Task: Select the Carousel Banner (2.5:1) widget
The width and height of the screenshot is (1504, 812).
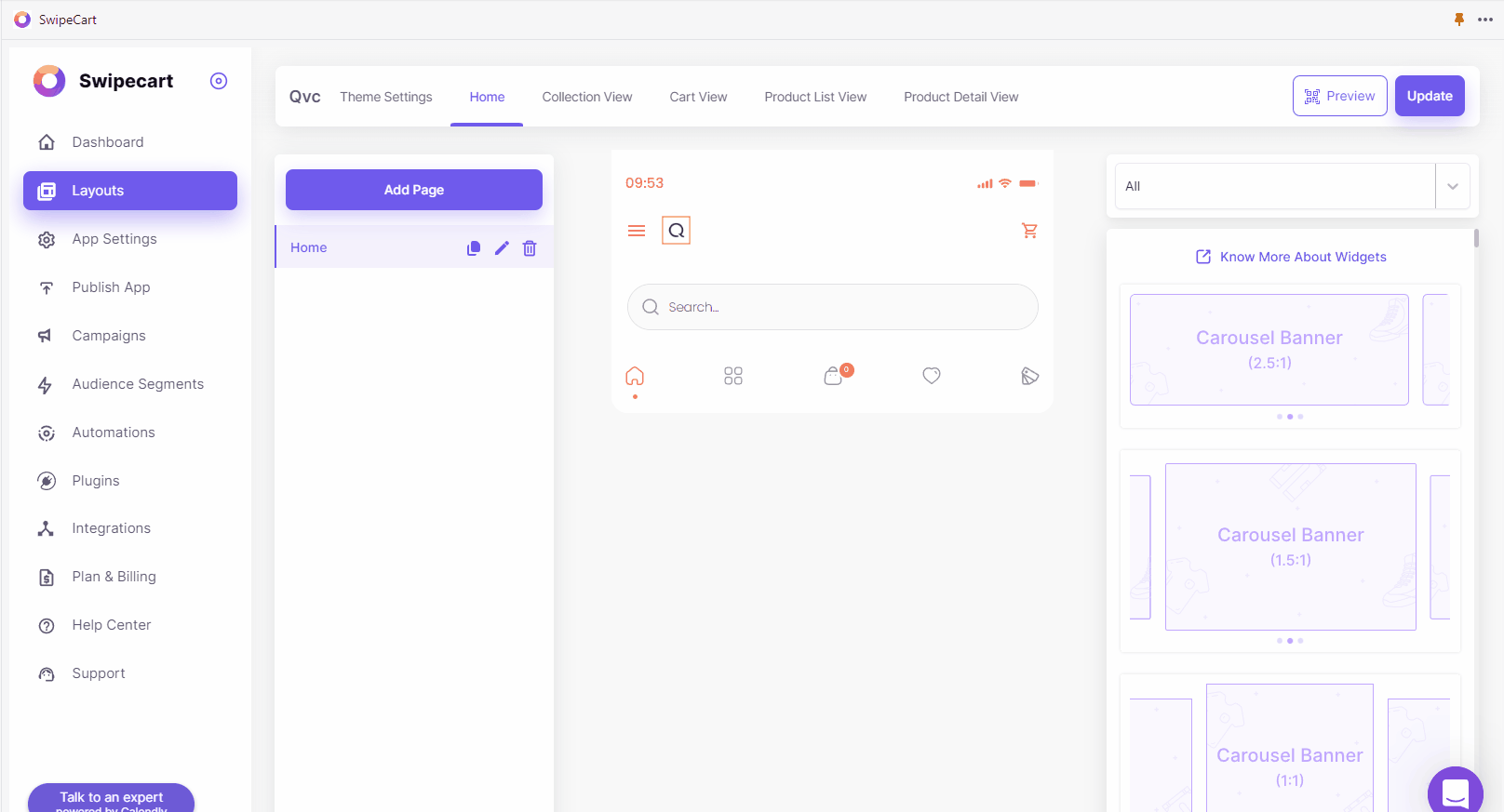Action: tap(1269, 350)
